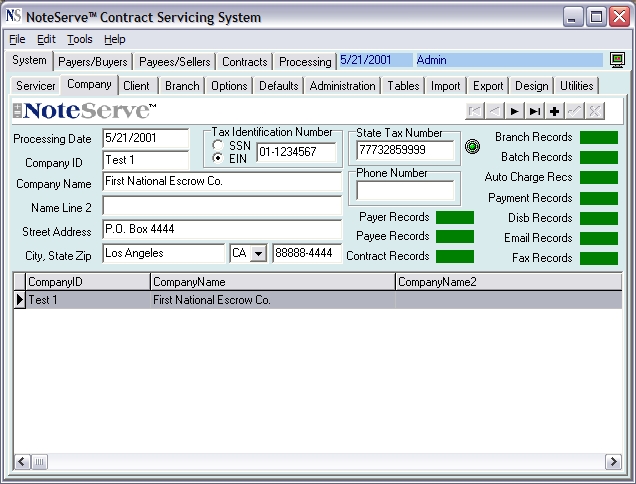The image size is (636, 484).
Task: Go to the first record in navigator
Action: point(475,111)
